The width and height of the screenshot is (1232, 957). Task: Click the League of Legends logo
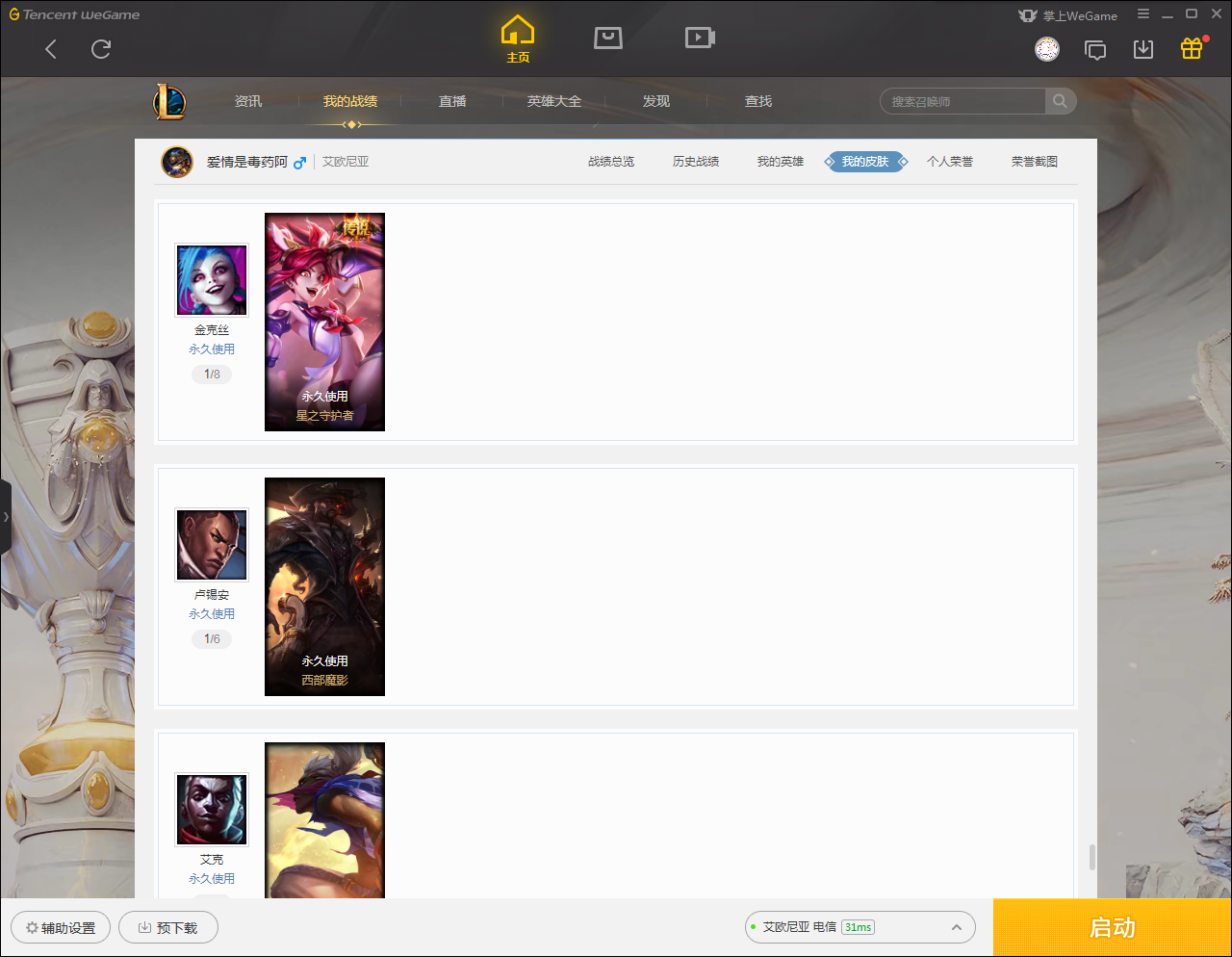[169, 101]
